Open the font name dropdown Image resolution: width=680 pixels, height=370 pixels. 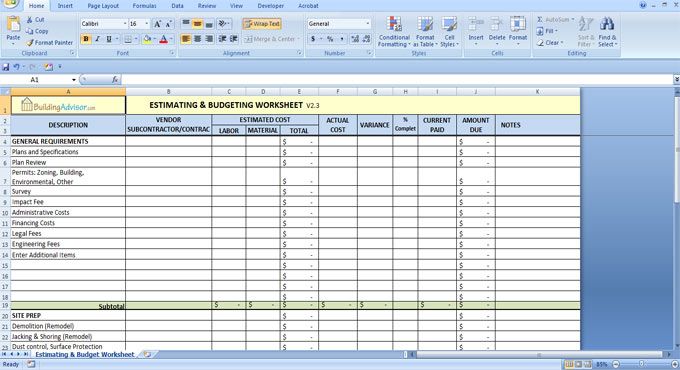125,24
